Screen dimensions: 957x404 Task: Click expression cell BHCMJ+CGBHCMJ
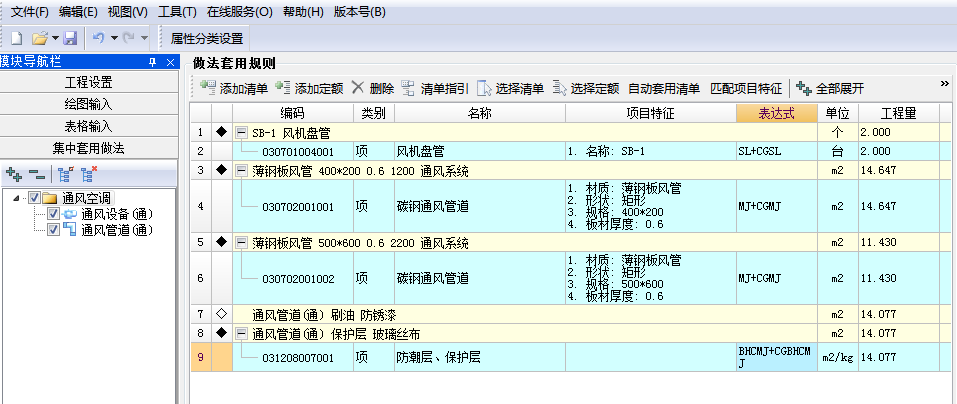(776, 357)
